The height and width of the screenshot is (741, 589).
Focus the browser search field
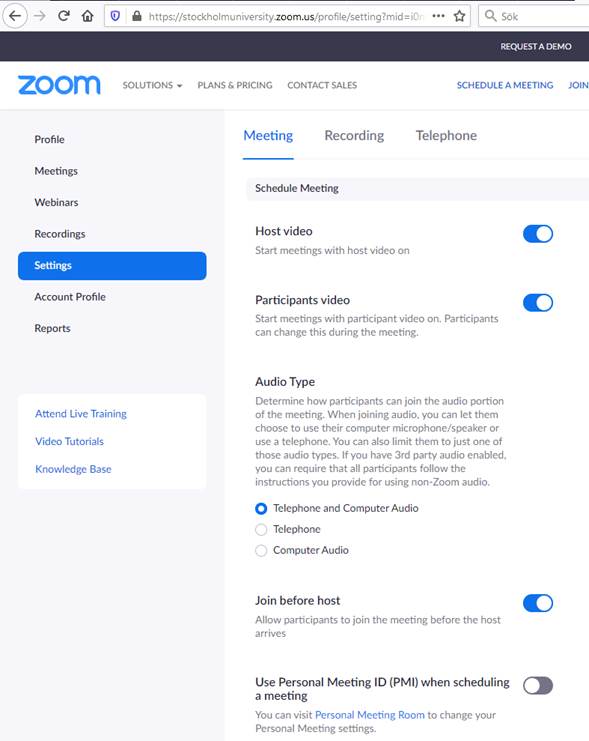[534, 17]
